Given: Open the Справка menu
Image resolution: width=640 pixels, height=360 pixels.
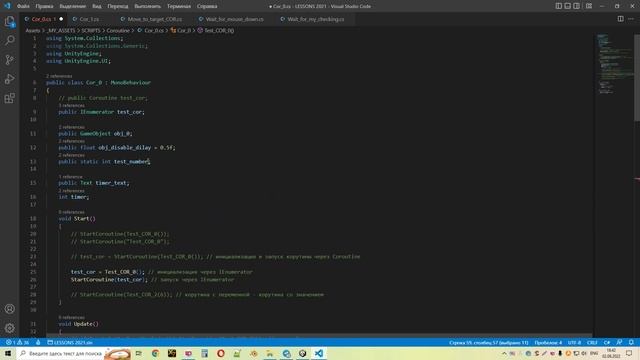Looking at the screenshot, I should 207,6.
